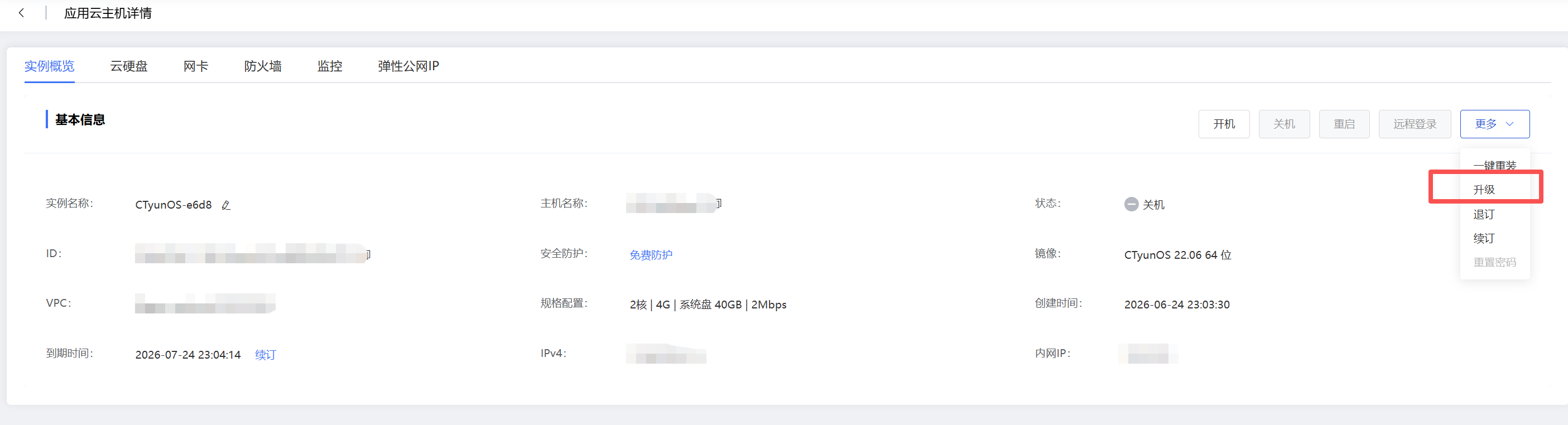This screenshot has height=425, width=1568.
Task: Open the 弹性公网IP tab
Action: point(408,66)
